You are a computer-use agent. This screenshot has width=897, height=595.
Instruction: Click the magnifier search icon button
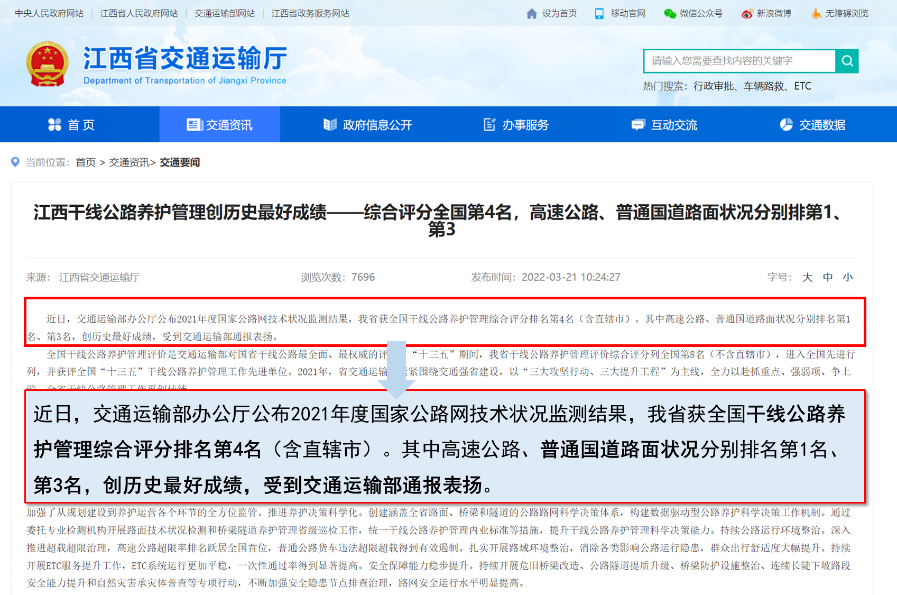click(x=846, y=61)
